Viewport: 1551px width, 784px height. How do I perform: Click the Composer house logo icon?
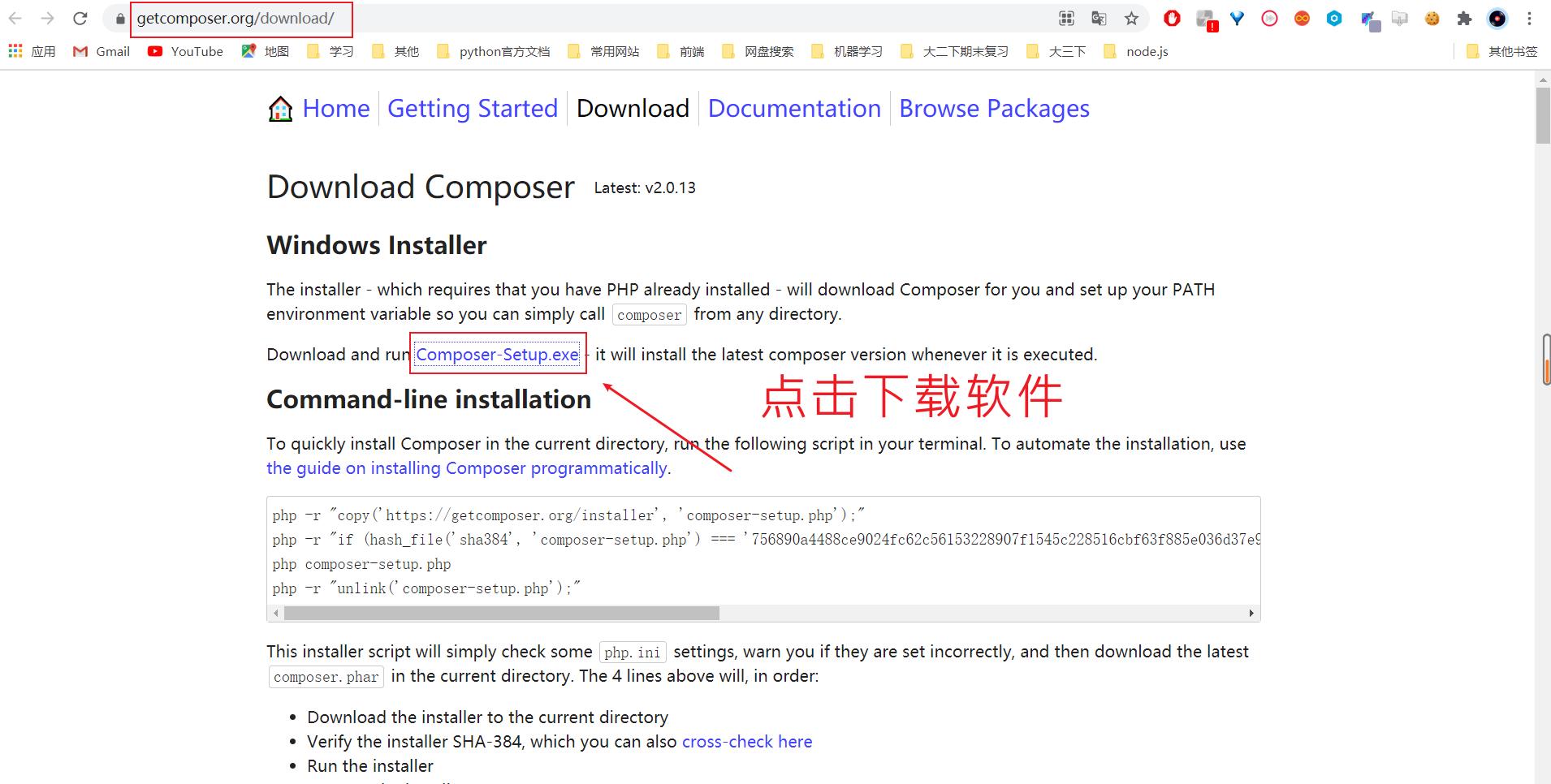point(280,109)
